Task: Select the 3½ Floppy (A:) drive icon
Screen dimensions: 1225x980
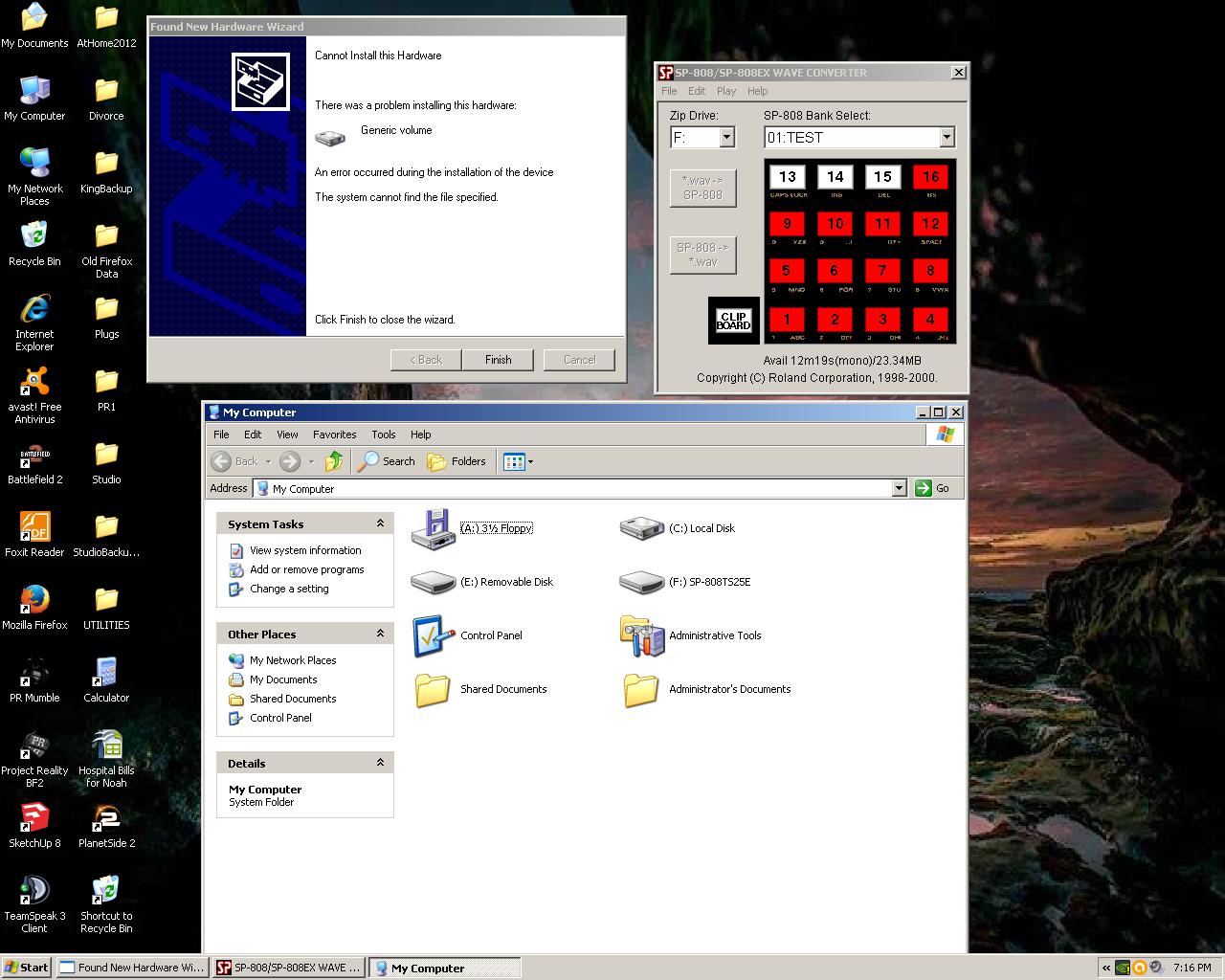Action: (433, 528)
